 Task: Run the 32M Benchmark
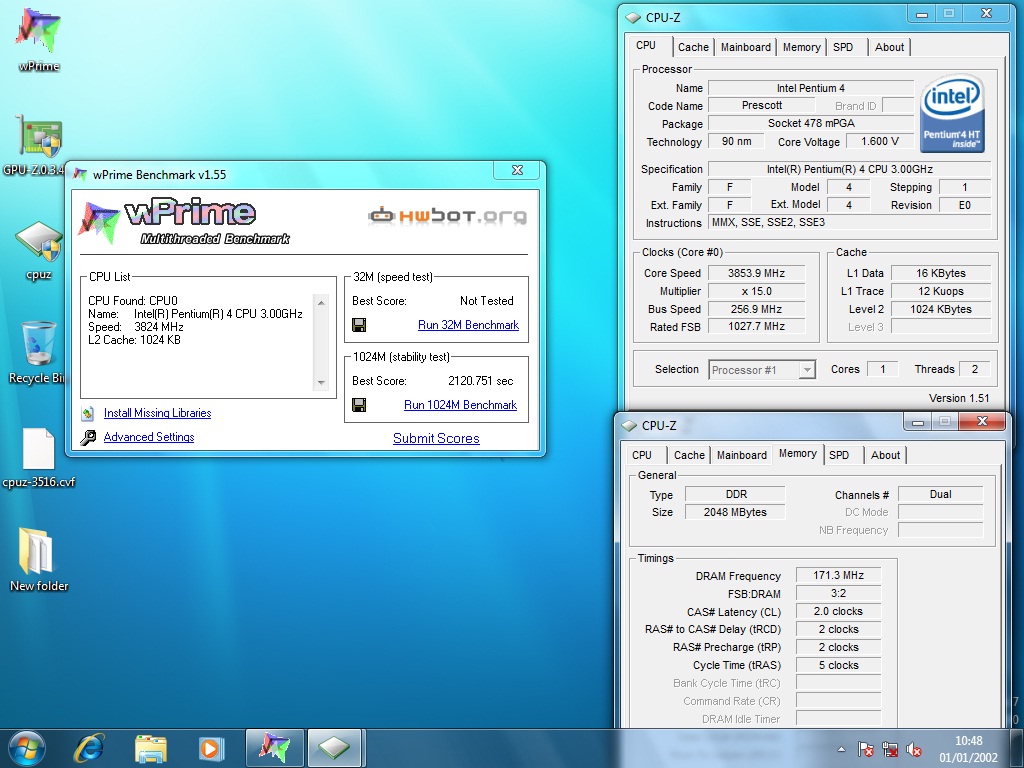(468, 325)
